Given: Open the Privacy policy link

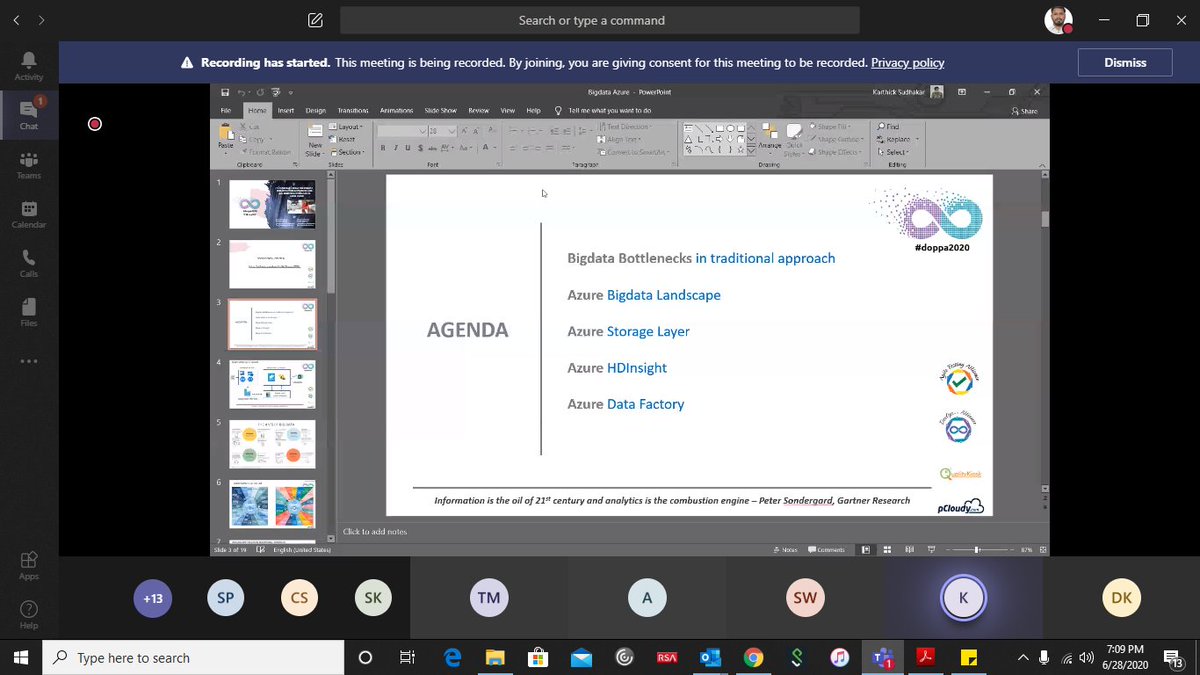Looking at the screenshot, I should (907, 62).
